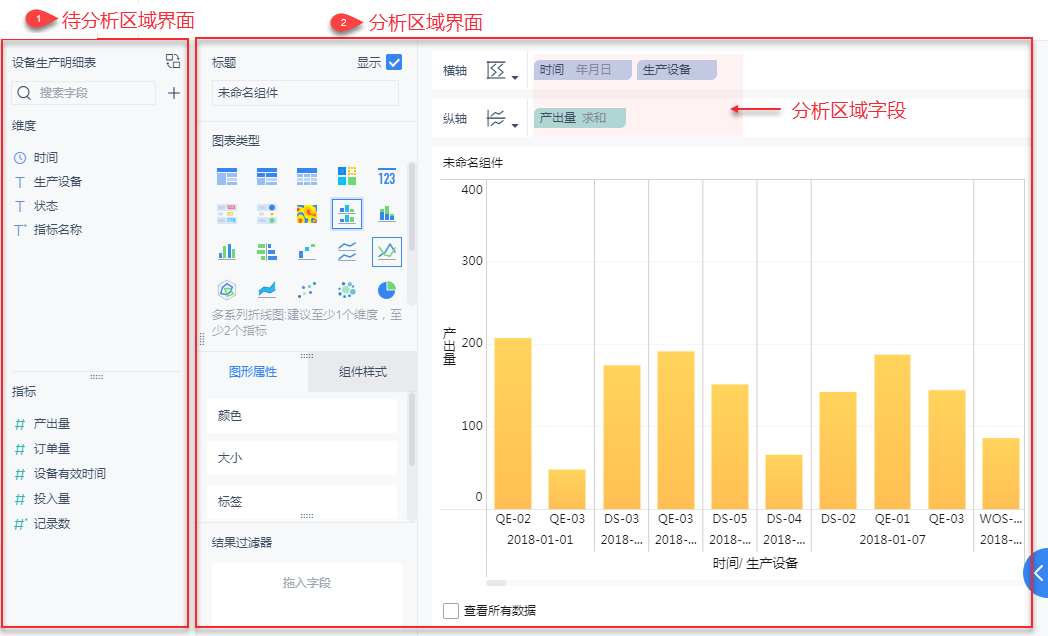Open the 产出量 求和 field pill dropdown
Screen dimensions: 1048x636
coord(579,118)
